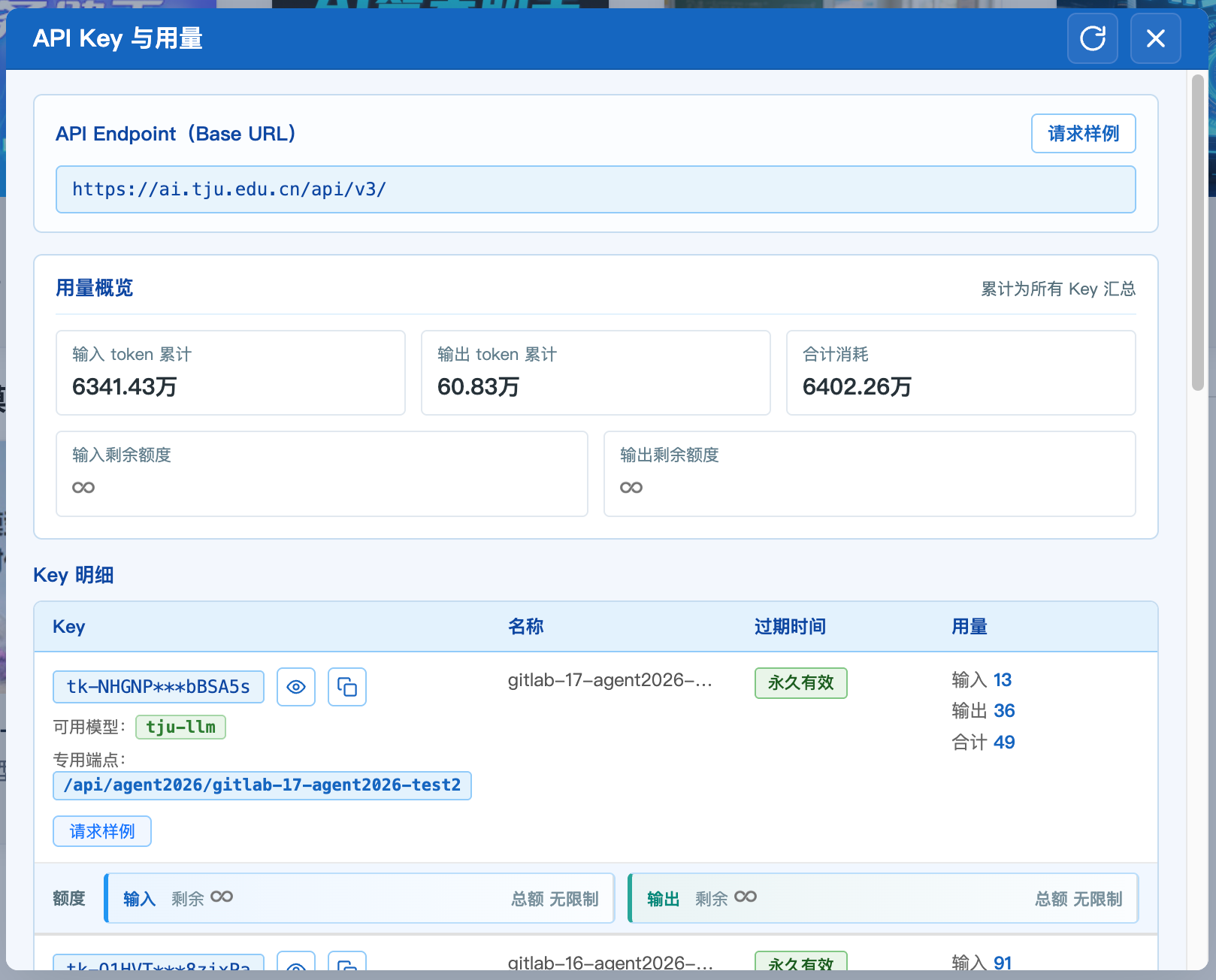Screen dimensions: 1216x980
Task: Click the 输入剩余额度 card
Action: 322,473
